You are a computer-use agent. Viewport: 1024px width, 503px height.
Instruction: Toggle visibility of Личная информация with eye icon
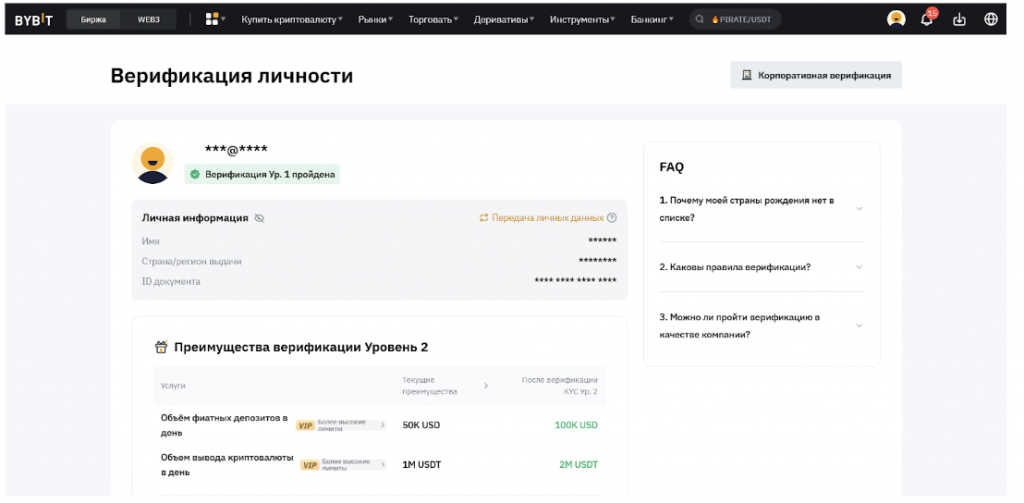click(x=260, y=218)
